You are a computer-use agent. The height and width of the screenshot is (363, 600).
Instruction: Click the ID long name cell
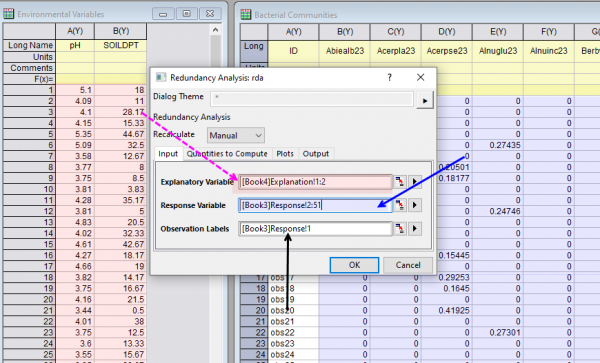coord(293,51)
